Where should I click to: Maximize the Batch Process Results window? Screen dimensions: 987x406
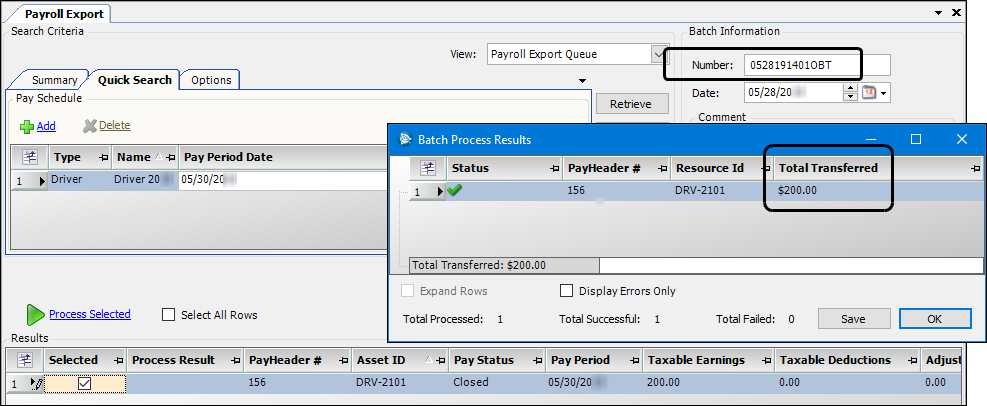coord(916,139)
